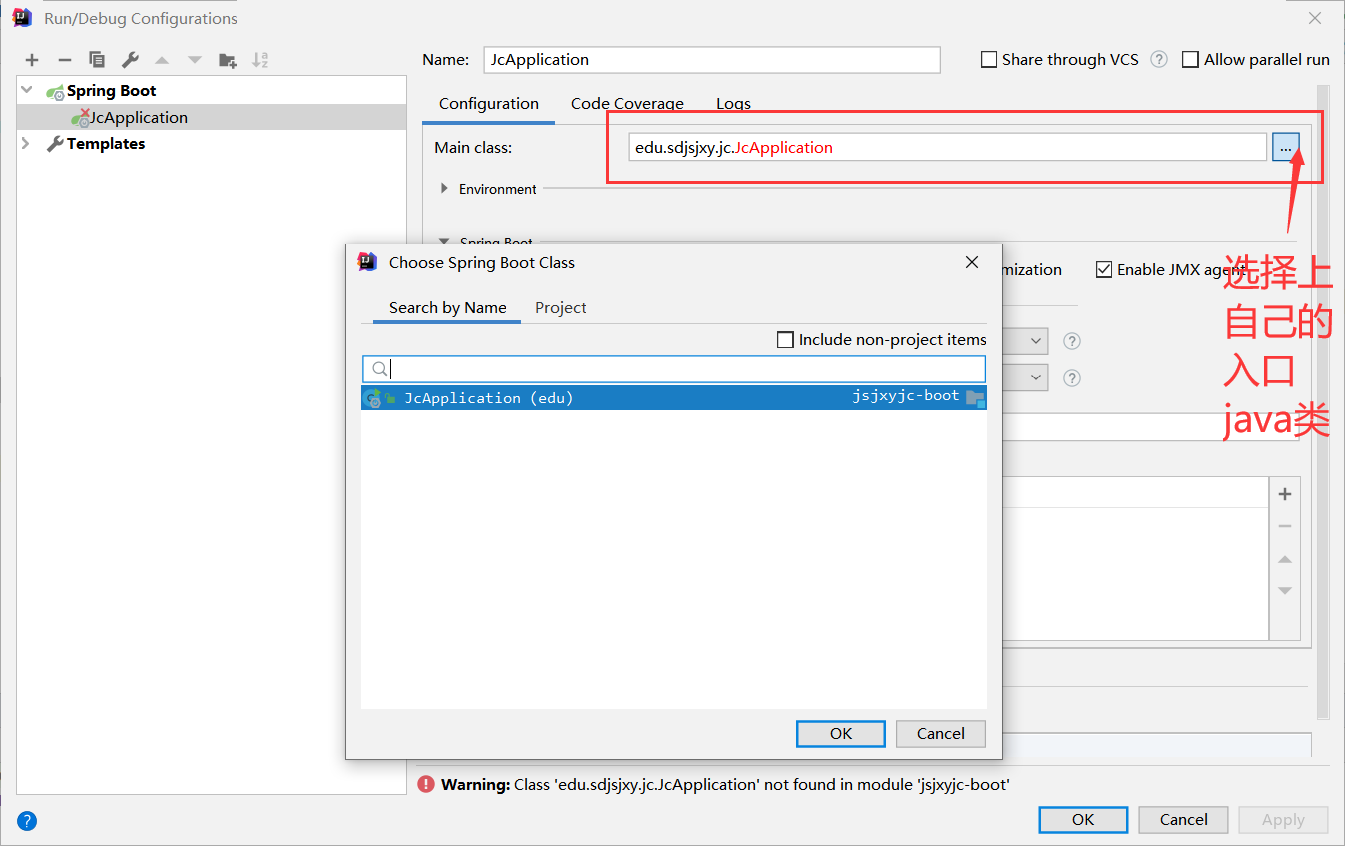1345x846 pixels.
Task: Switch to the Code Coverage tab
Action: [x=627, y=104]
